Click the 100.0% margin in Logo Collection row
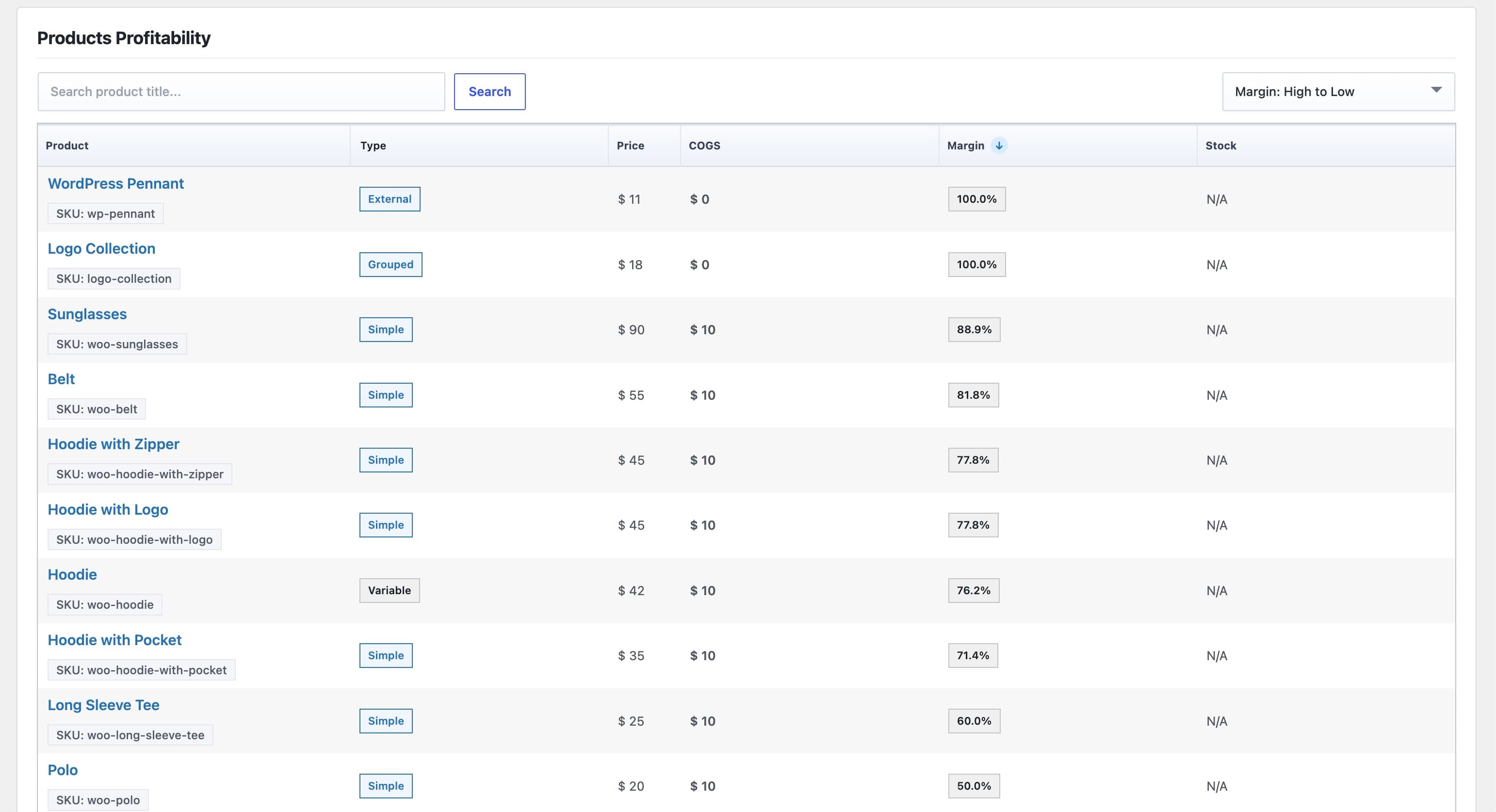The image size is (1496, 812). tap(977, 265)
